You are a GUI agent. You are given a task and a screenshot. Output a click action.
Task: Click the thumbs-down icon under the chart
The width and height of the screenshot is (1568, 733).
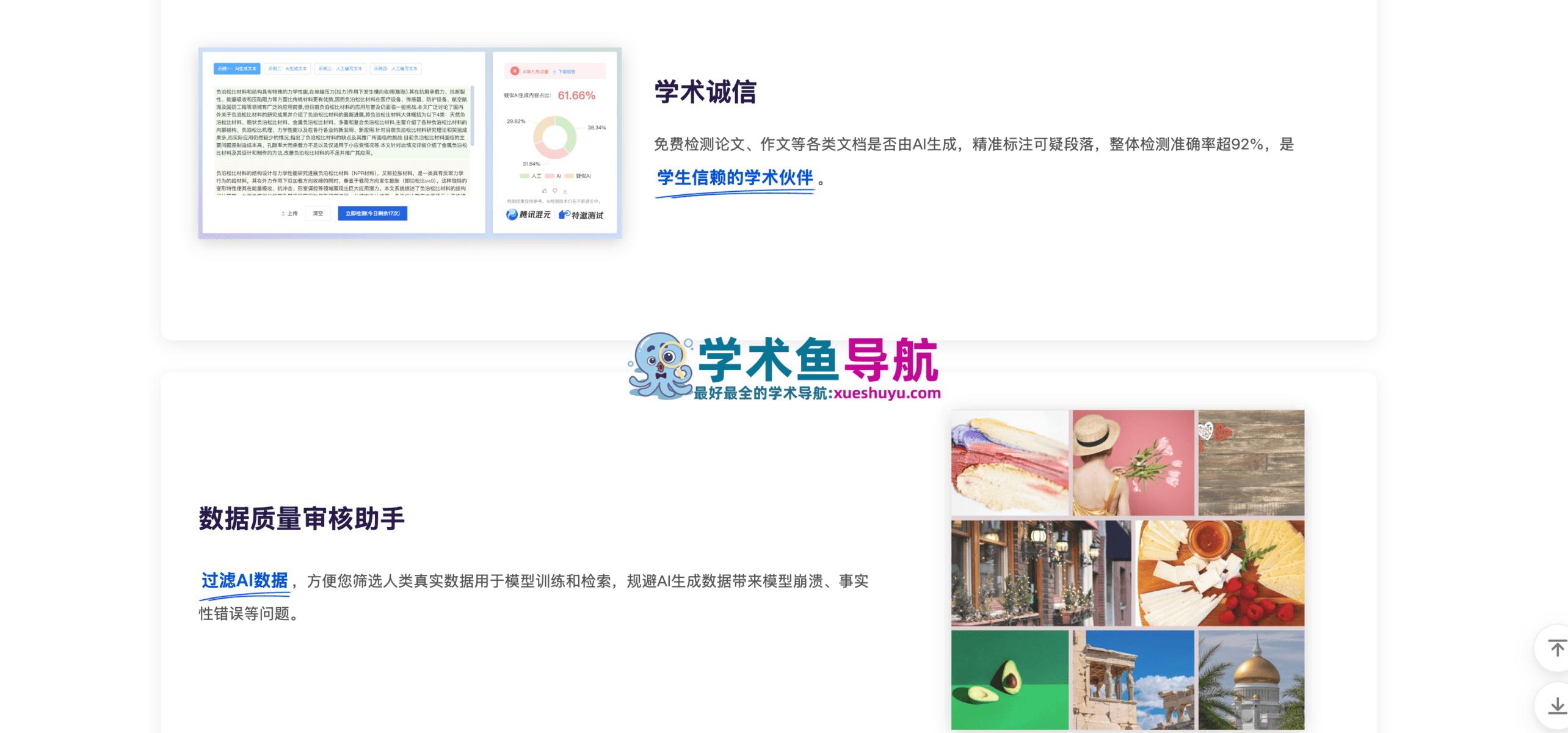click(555, 191)
